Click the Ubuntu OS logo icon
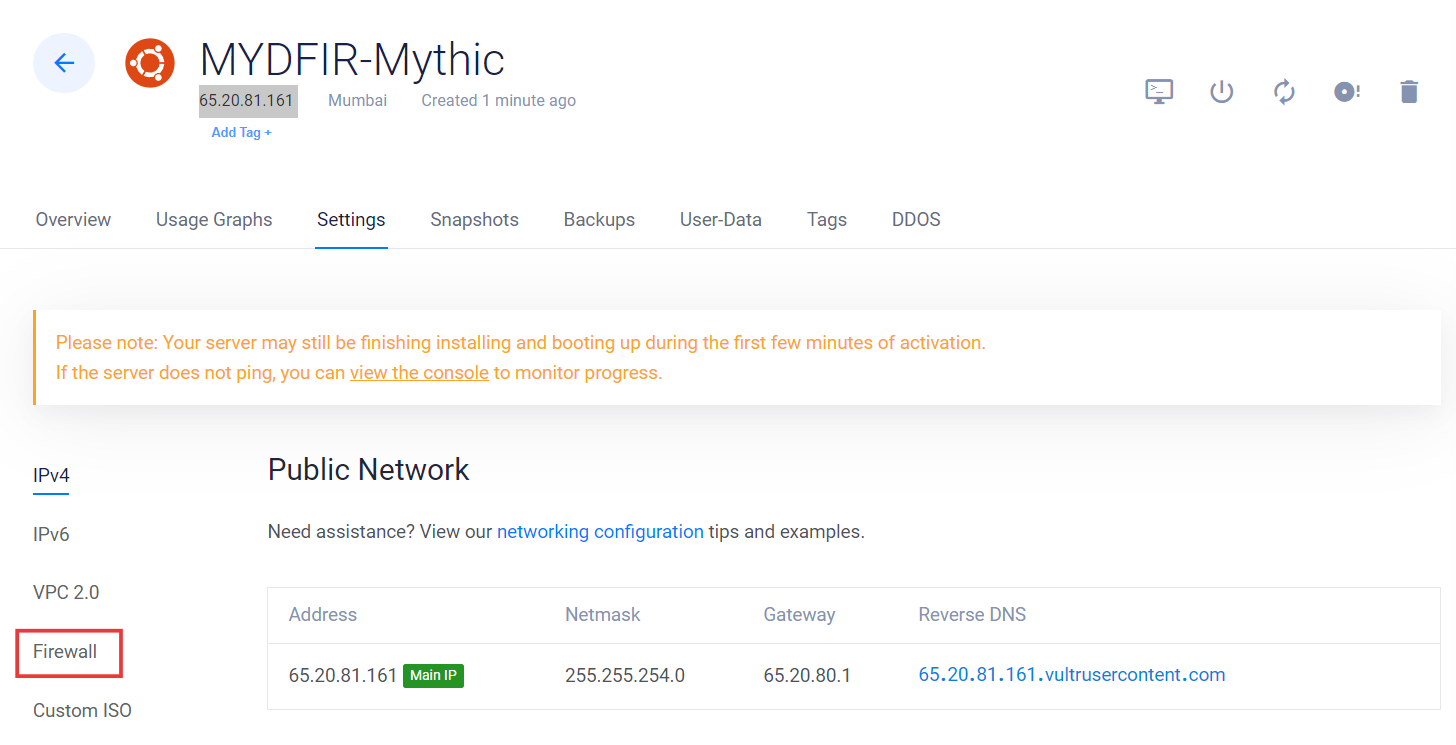This screenshot has width=1456, height=745. point(150,63)
